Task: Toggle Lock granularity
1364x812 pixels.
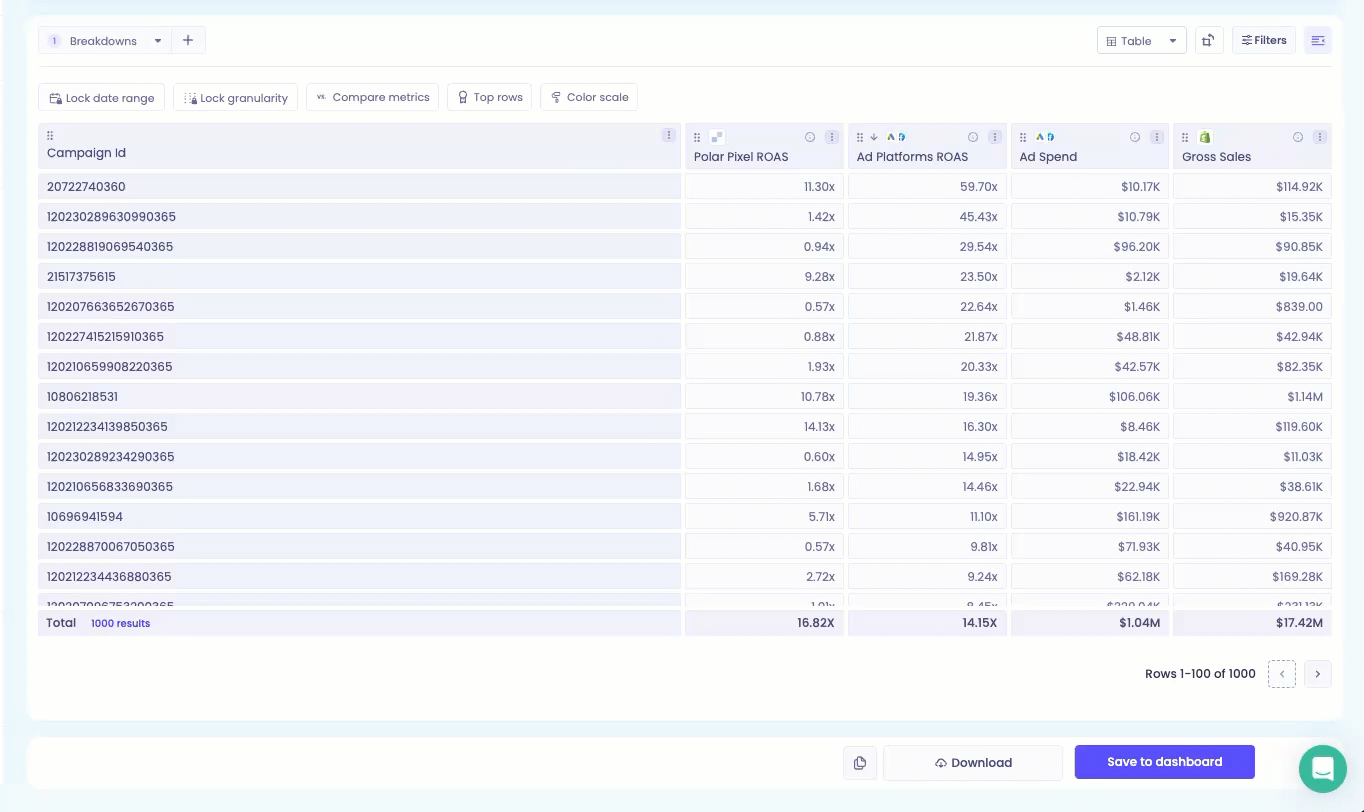Action: (x=236, y=97)
